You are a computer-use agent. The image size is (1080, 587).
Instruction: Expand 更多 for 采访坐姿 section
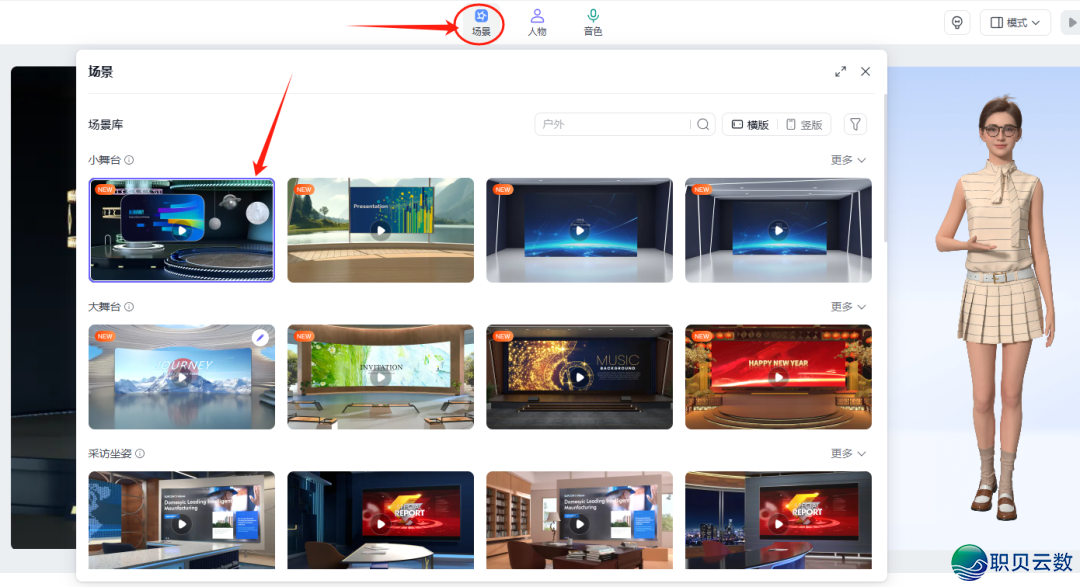click(848, 454)
